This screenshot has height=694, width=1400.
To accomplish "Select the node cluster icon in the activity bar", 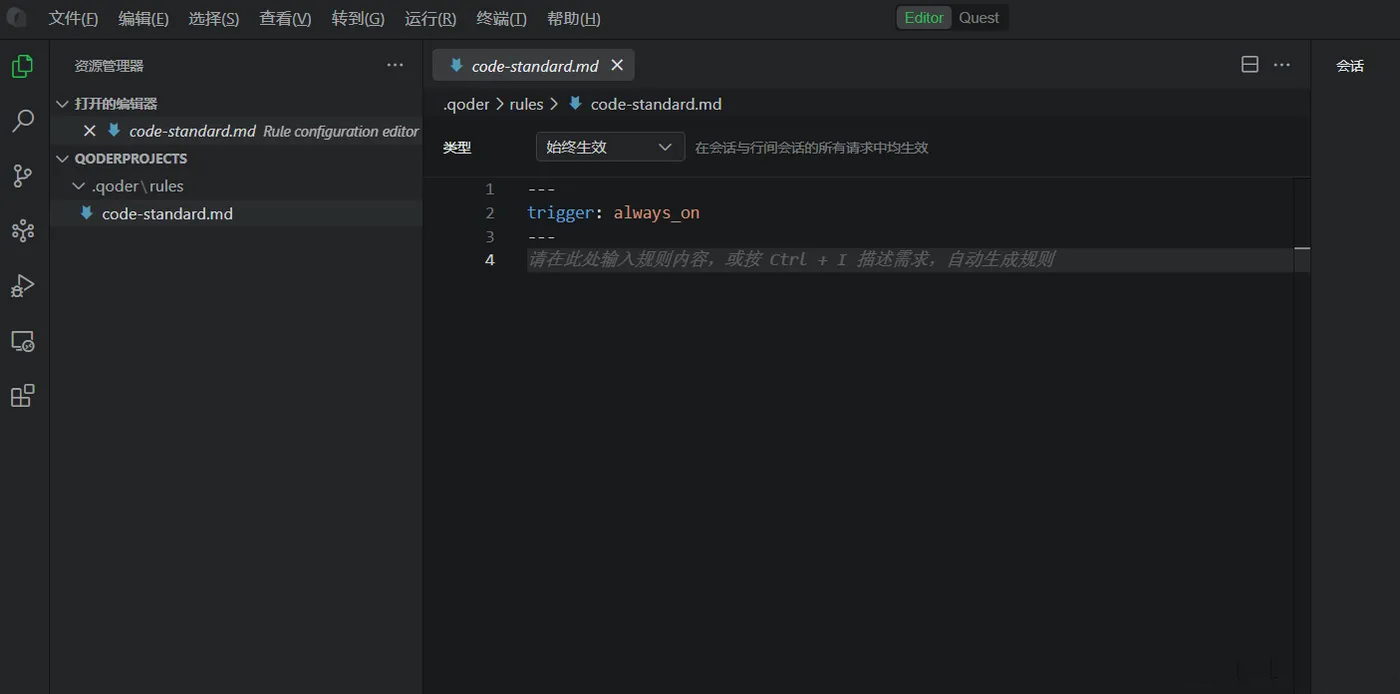I will 22,230.
